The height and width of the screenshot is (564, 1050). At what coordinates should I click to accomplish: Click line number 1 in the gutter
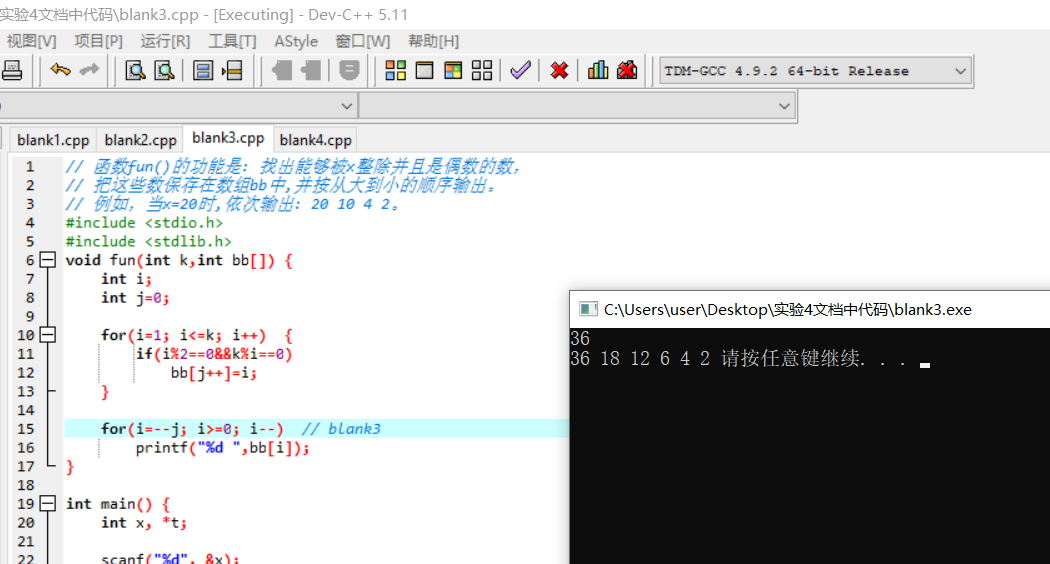coord(29,166)
